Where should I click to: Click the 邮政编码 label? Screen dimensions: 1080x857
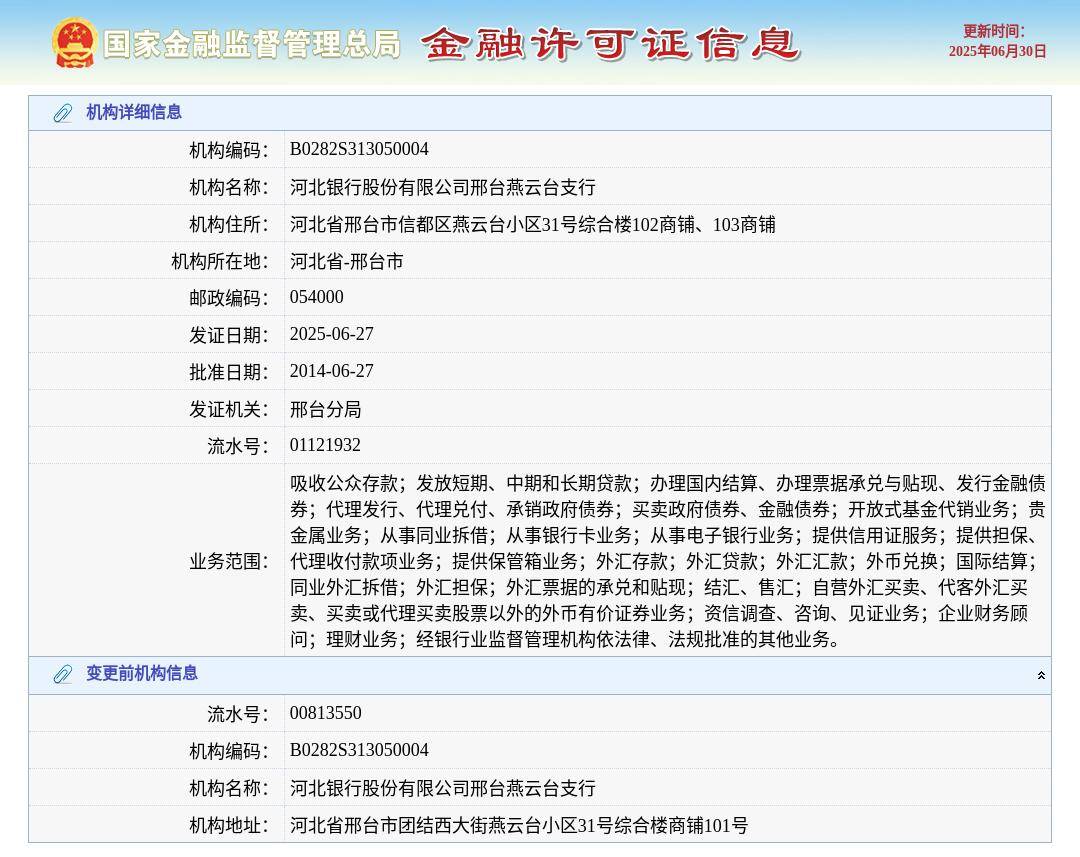point(229,298)
